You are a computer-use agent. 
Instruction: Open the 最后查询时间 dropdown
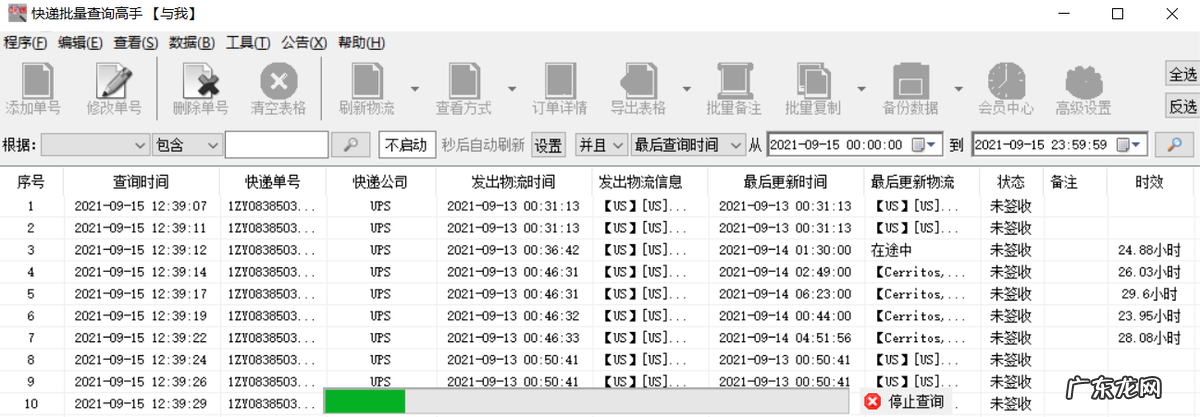[x=687, y=145]
